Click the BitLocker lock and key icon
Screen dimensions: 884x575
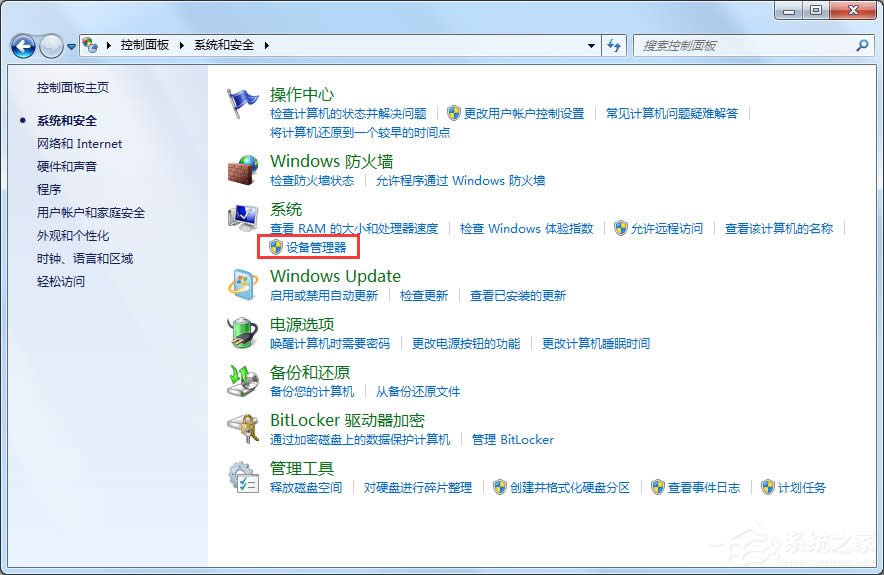[242, 429]
